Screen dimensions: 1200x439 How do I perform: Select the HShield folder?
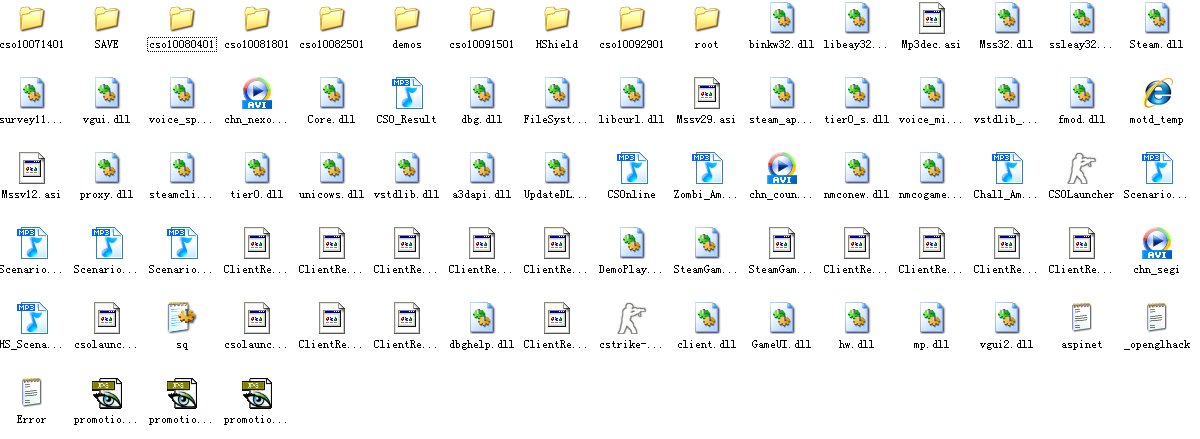557,20
